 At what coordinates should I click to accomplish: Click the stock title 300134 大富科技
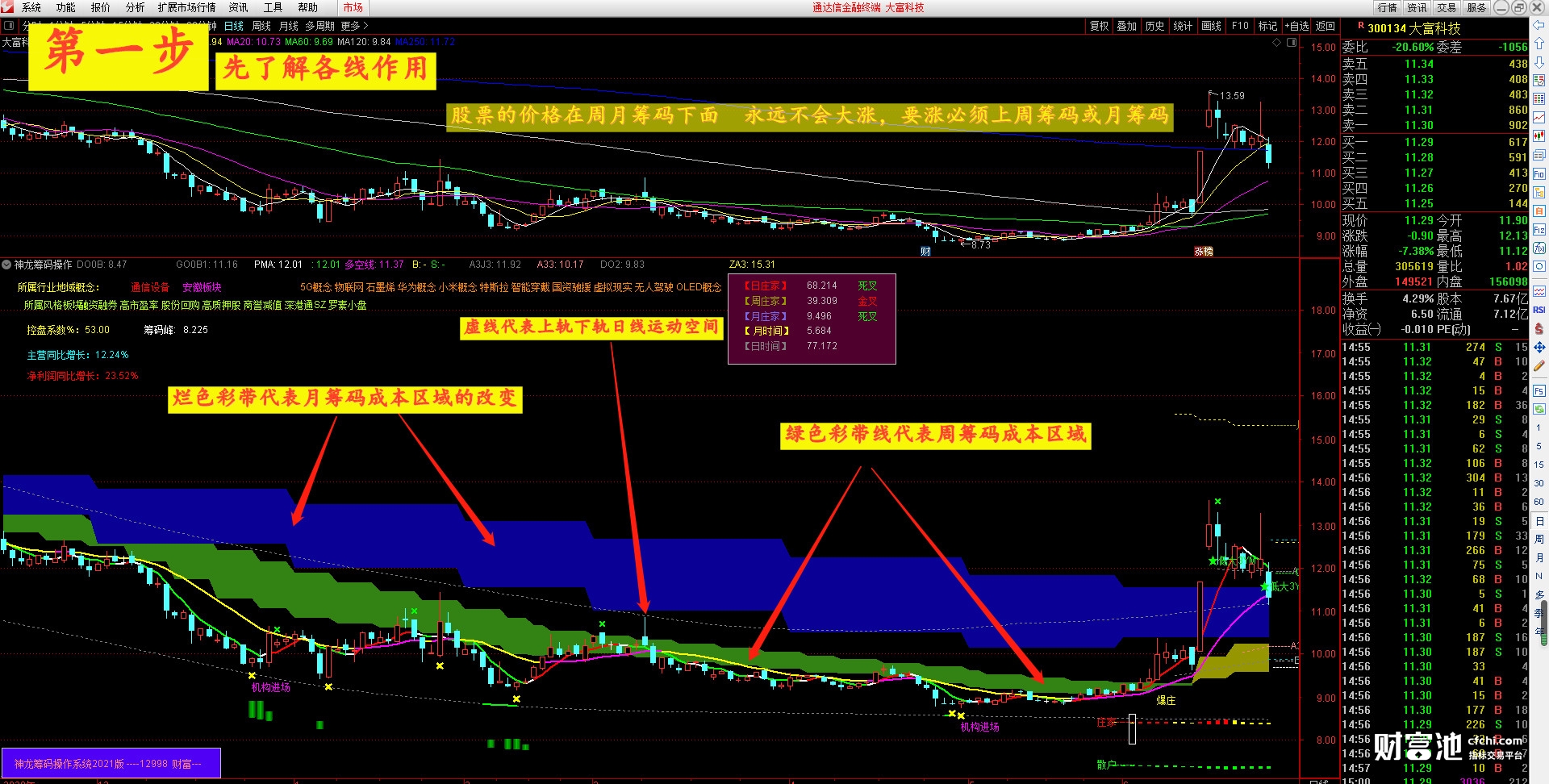tap(1414, 28)
